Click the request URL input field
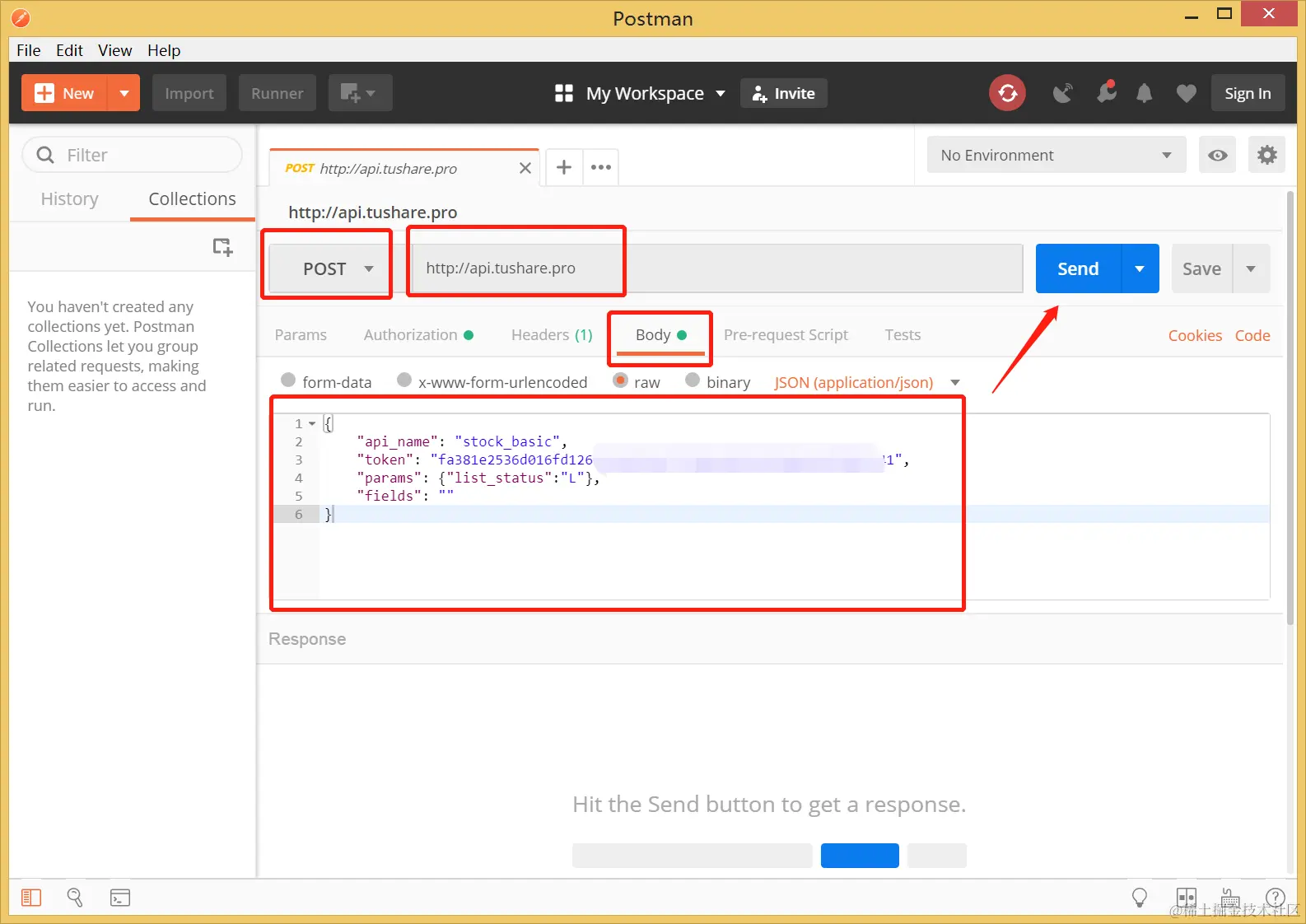Viewport: 1306px width, 924px height. 716,268
